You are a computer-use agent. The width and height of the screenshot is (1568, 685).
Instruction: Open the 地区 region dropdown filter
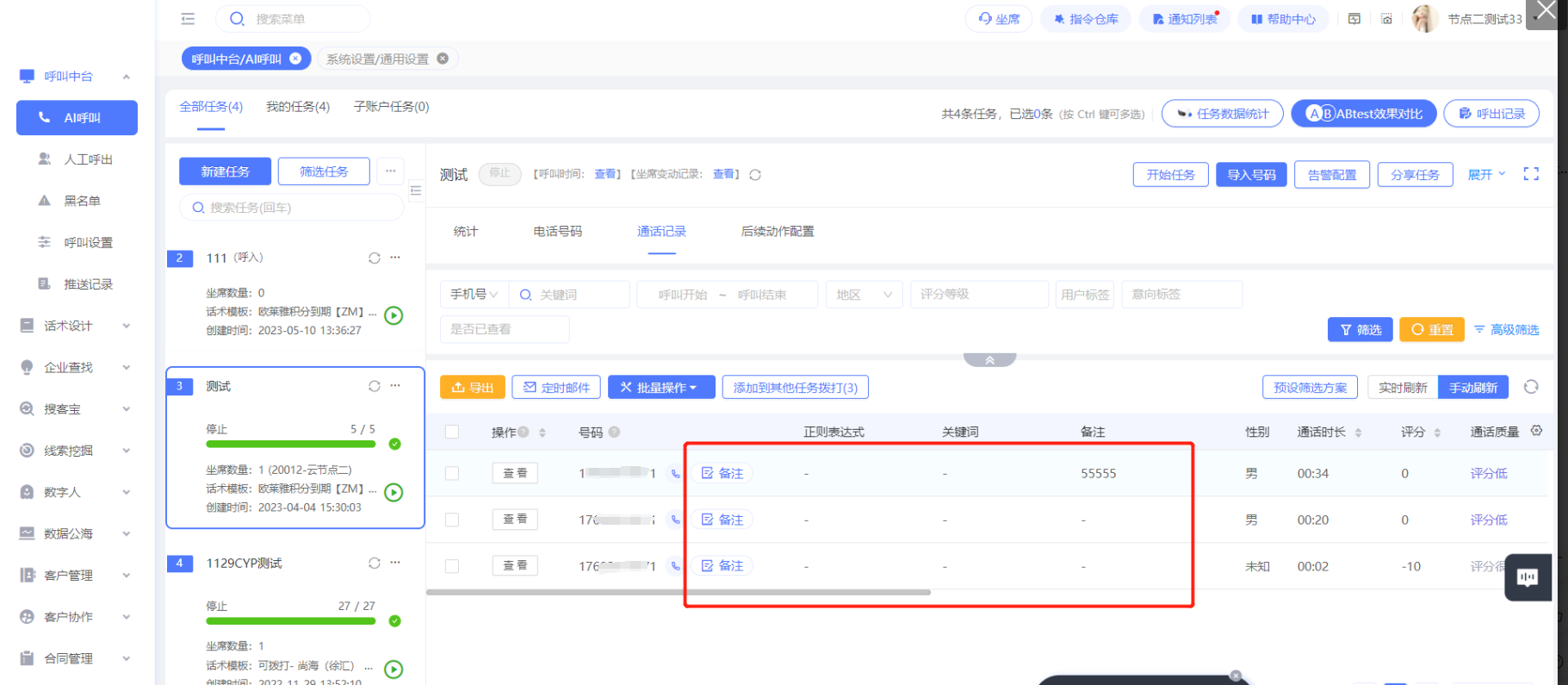click(x=864, y=295)
